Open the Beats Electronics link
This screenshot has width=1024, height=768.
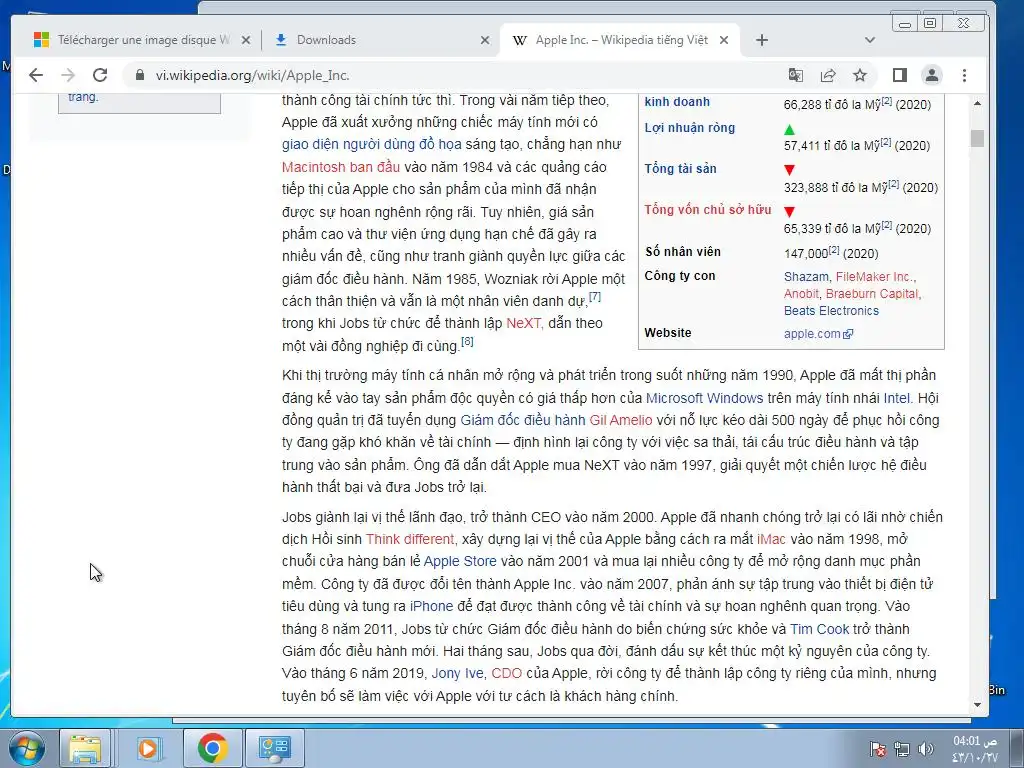[831, 311]
